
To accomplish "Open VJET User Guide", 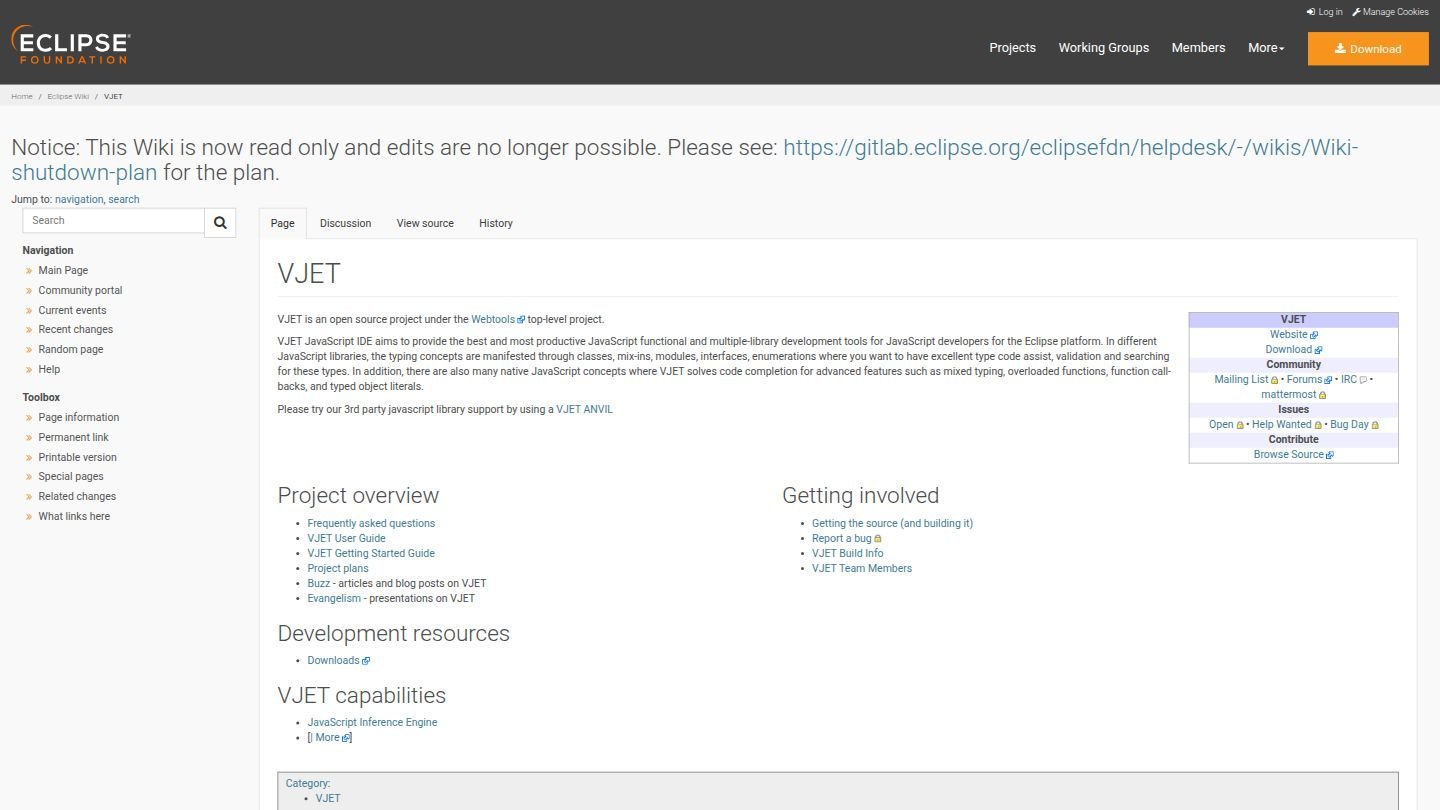I will 346,538.
